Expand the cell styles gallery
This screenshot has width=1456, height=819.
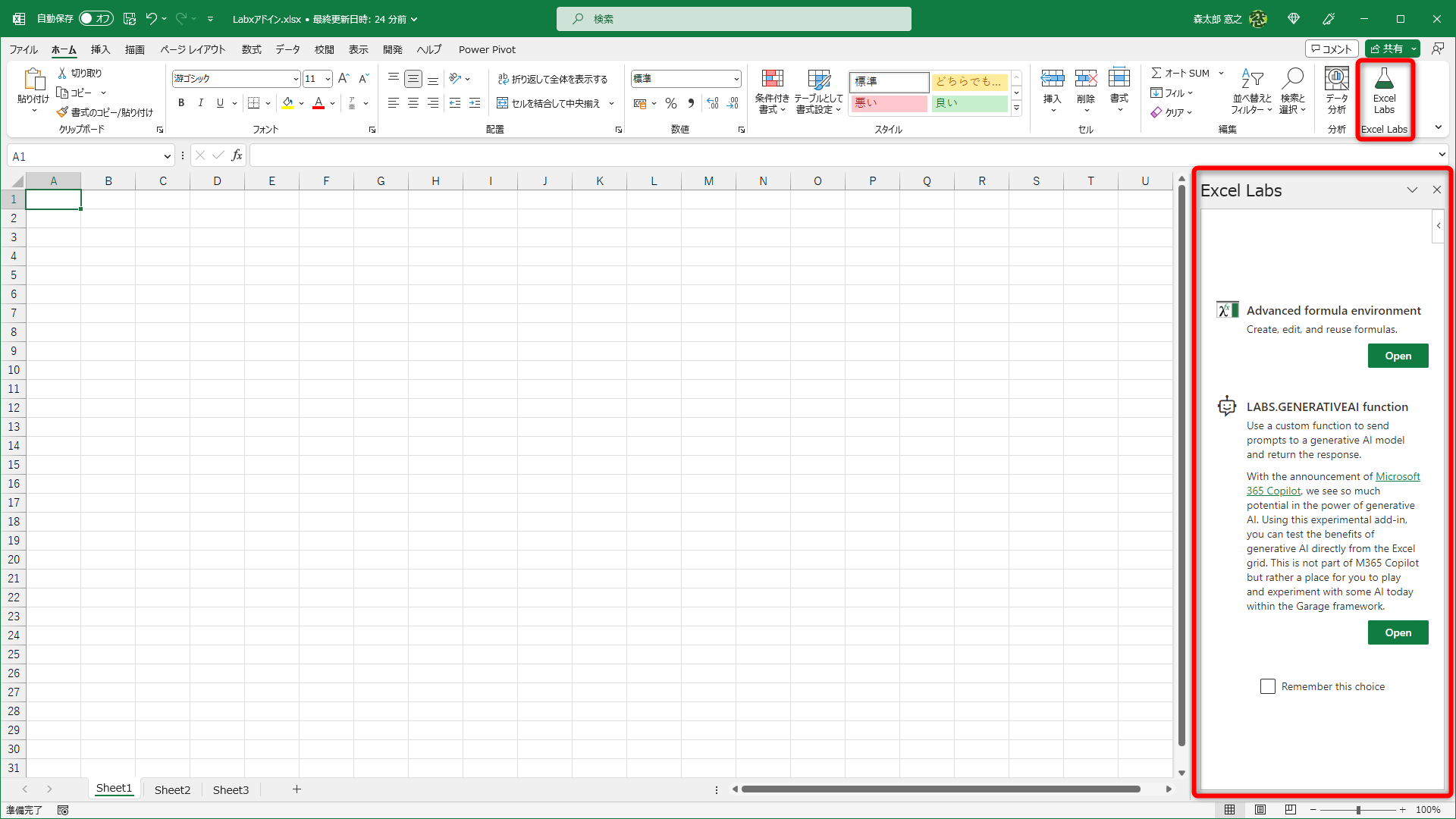1016,108
